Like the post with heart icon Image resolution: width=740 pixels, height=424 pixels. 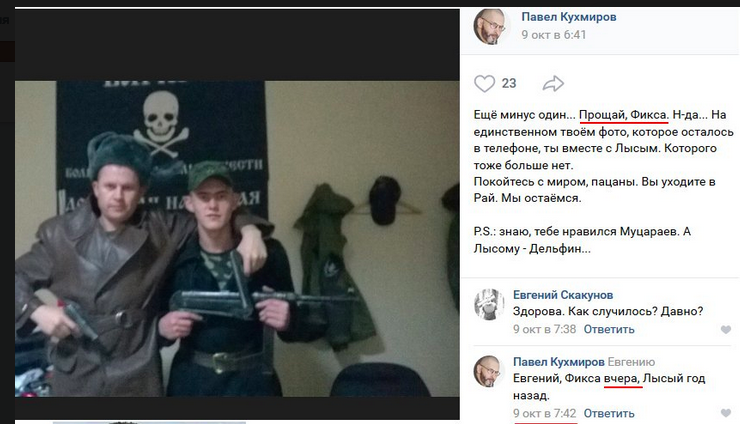coord(484,84)
